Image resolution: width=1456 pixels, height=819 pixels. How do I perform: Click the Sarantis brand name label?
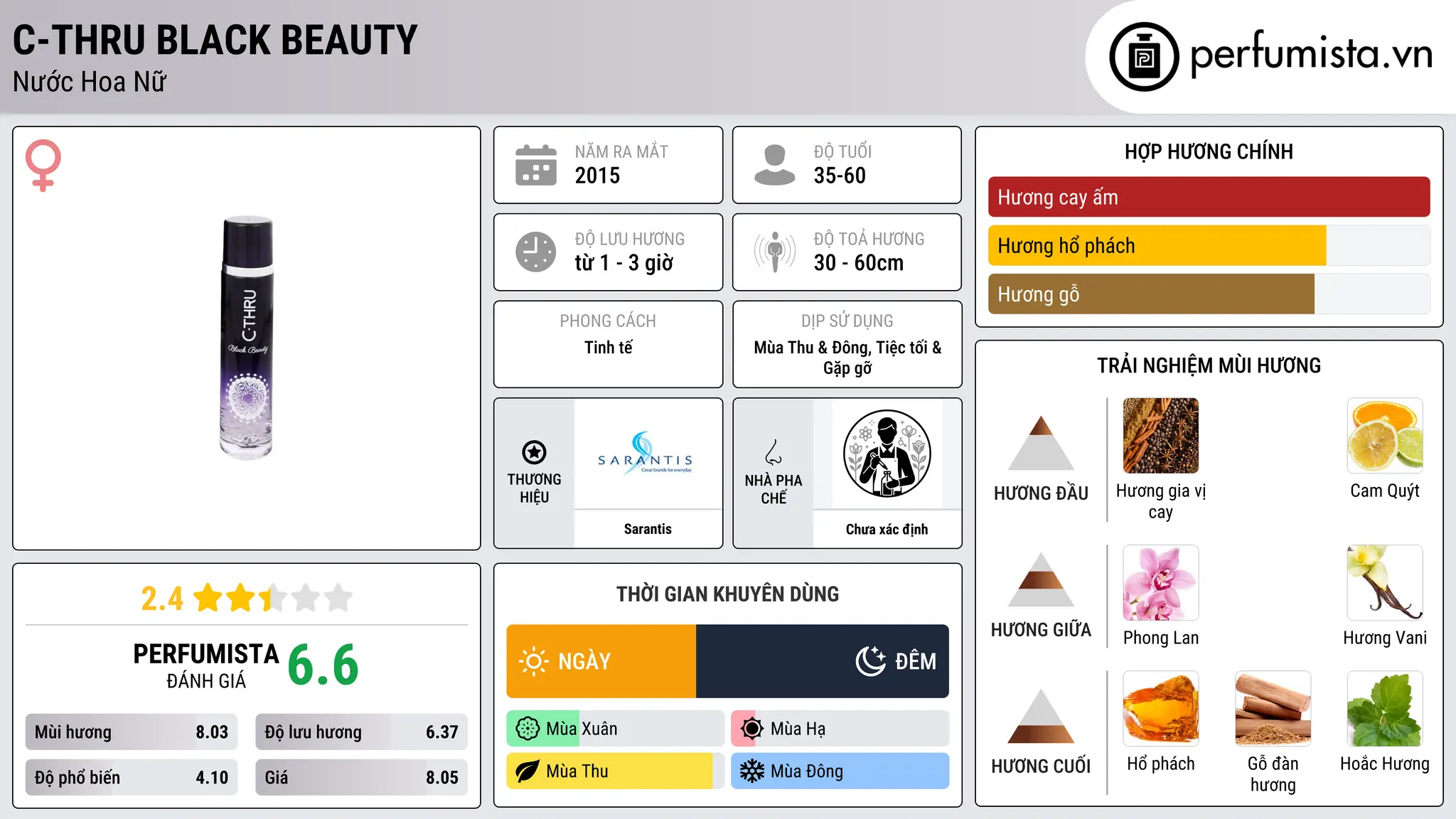point(648,529)
